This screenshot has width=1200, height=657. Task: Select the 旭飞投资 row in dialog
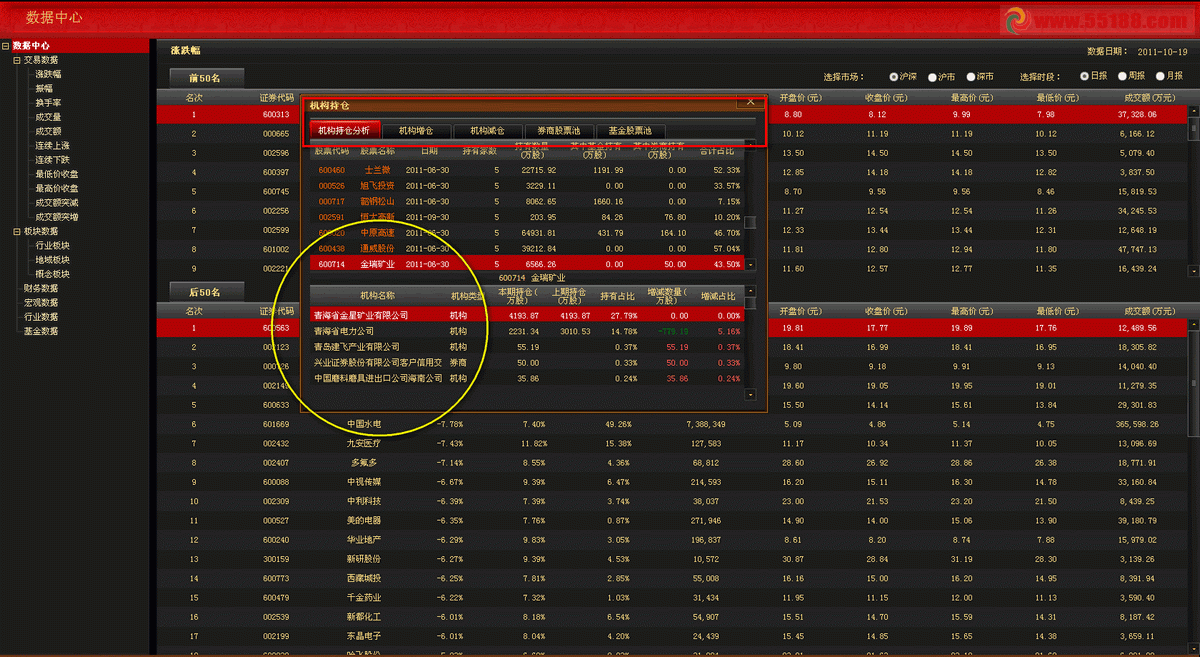pos(528,186)
